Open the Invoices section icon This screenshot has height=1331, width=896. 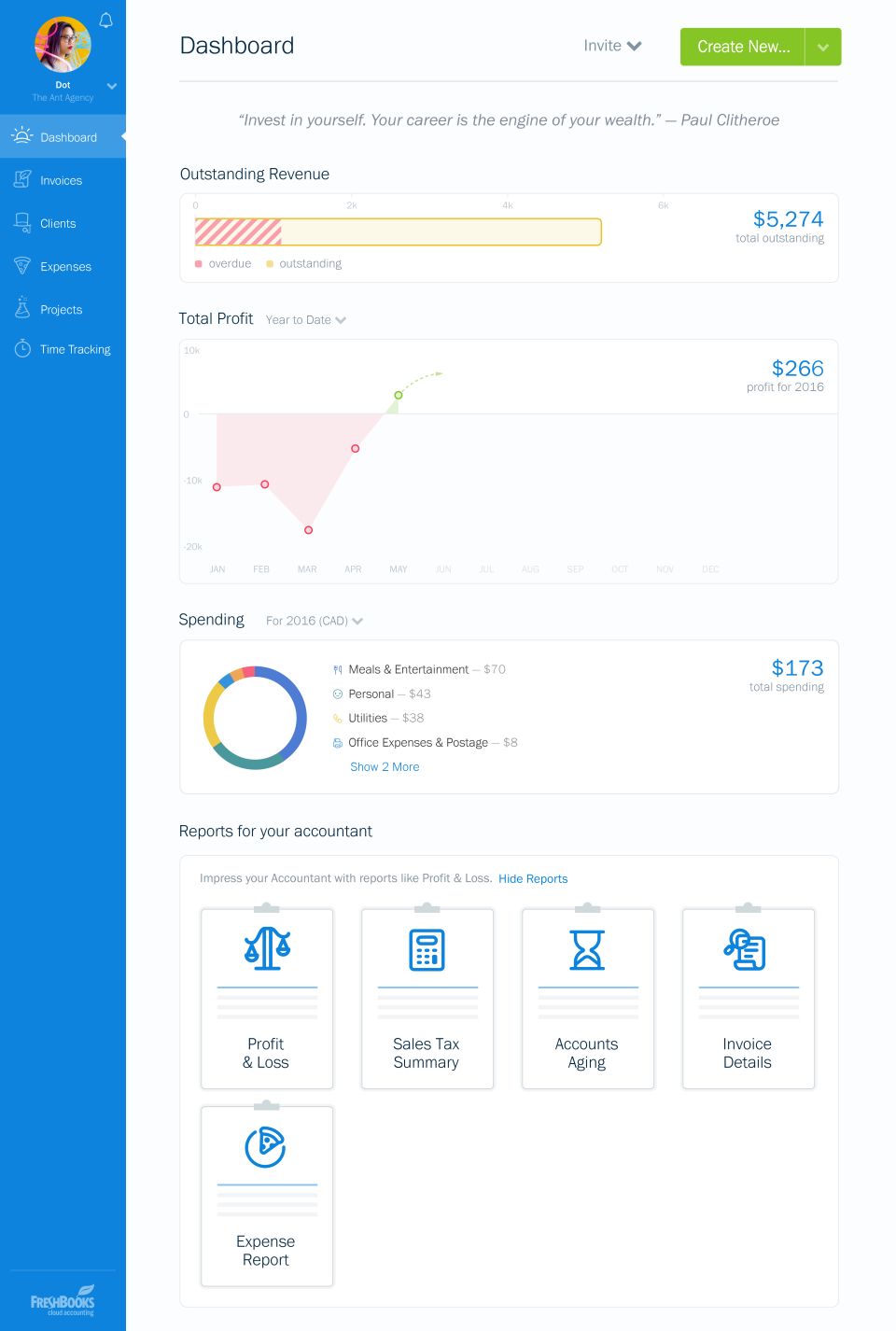22,179
